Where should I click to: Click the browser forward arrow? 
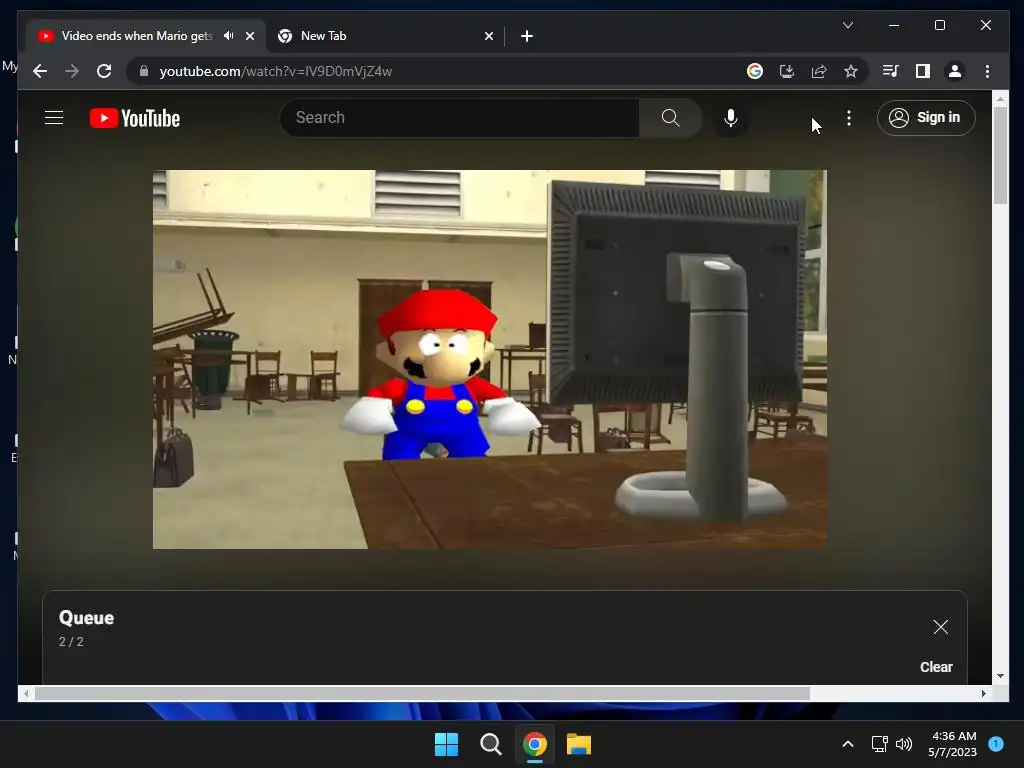[x=72, y=71]
